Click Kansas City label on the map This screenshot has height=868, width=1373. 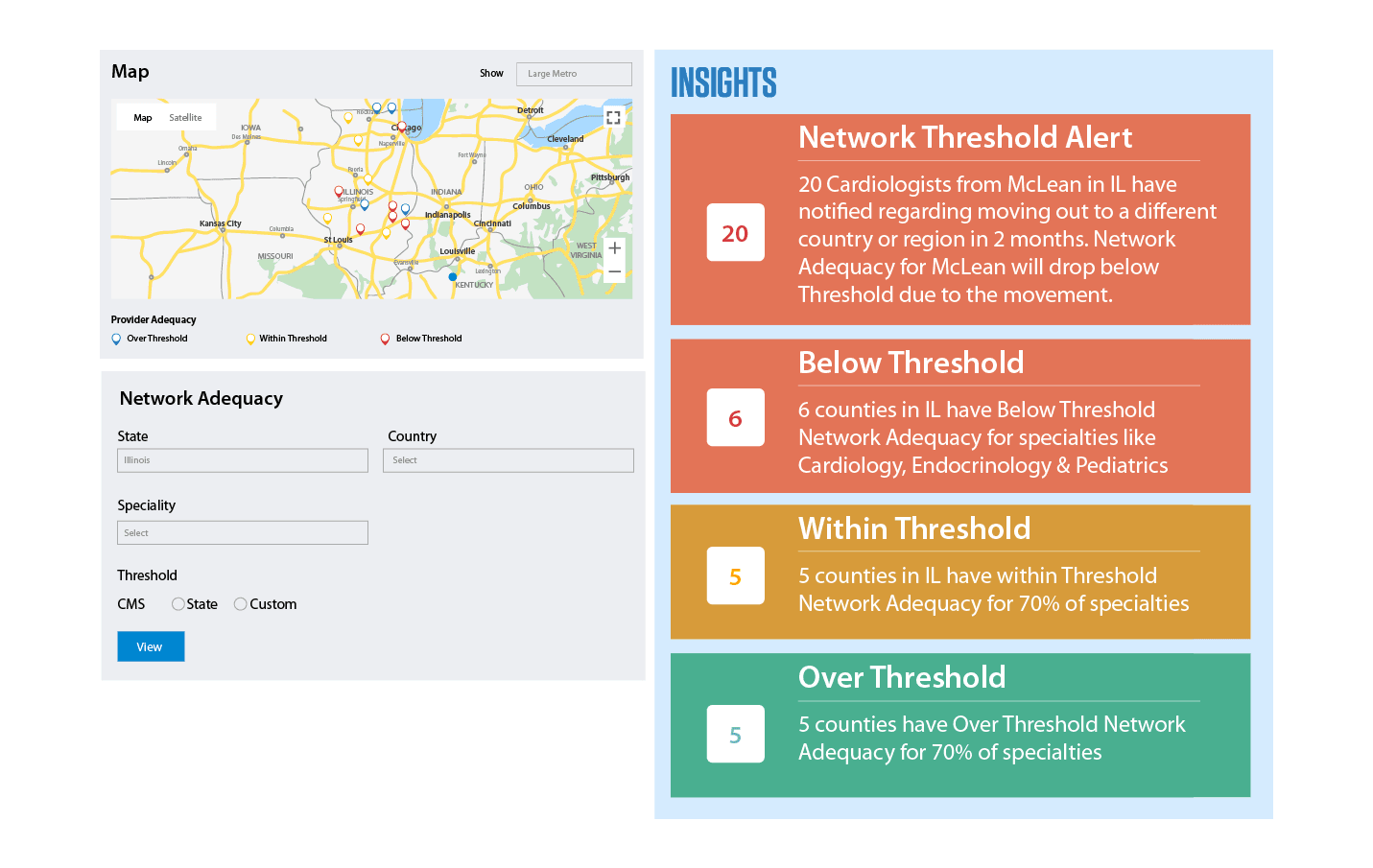click(221, 223)
